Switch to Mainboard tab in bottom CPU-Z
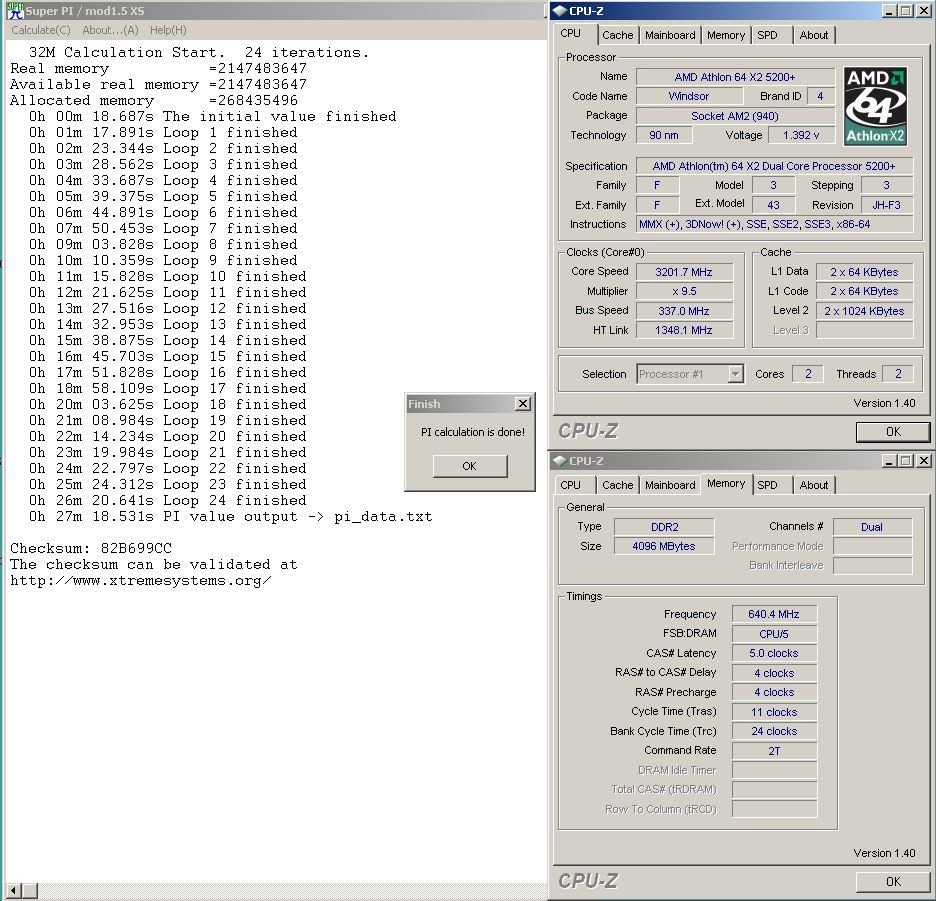This screenshot has height=901, width=936. pyautogui.click(x=670, y=485)
